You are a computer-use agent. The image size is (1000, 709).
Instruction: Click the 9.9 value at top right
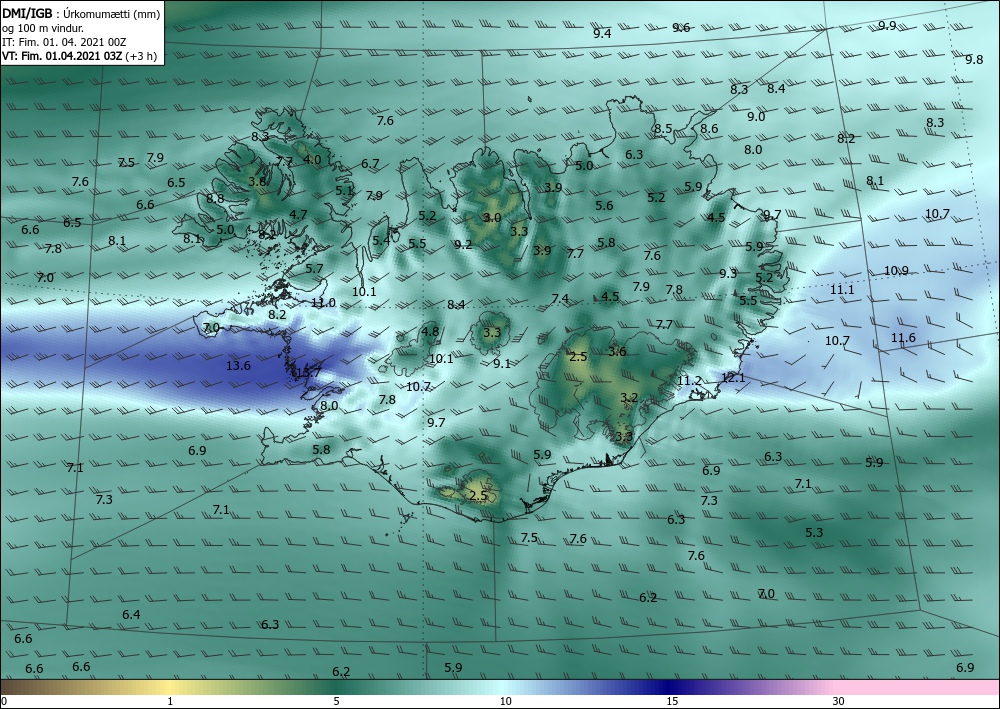point(887,26)
